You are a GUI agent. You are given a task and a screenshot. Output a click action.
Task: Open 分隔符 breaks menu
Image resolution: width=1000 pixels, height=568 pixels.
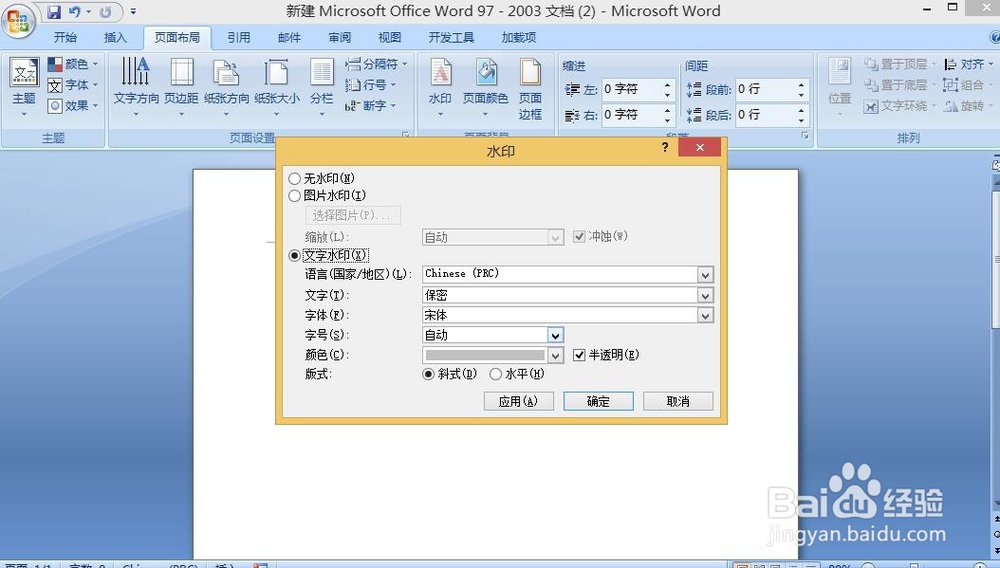pos(376,64)
